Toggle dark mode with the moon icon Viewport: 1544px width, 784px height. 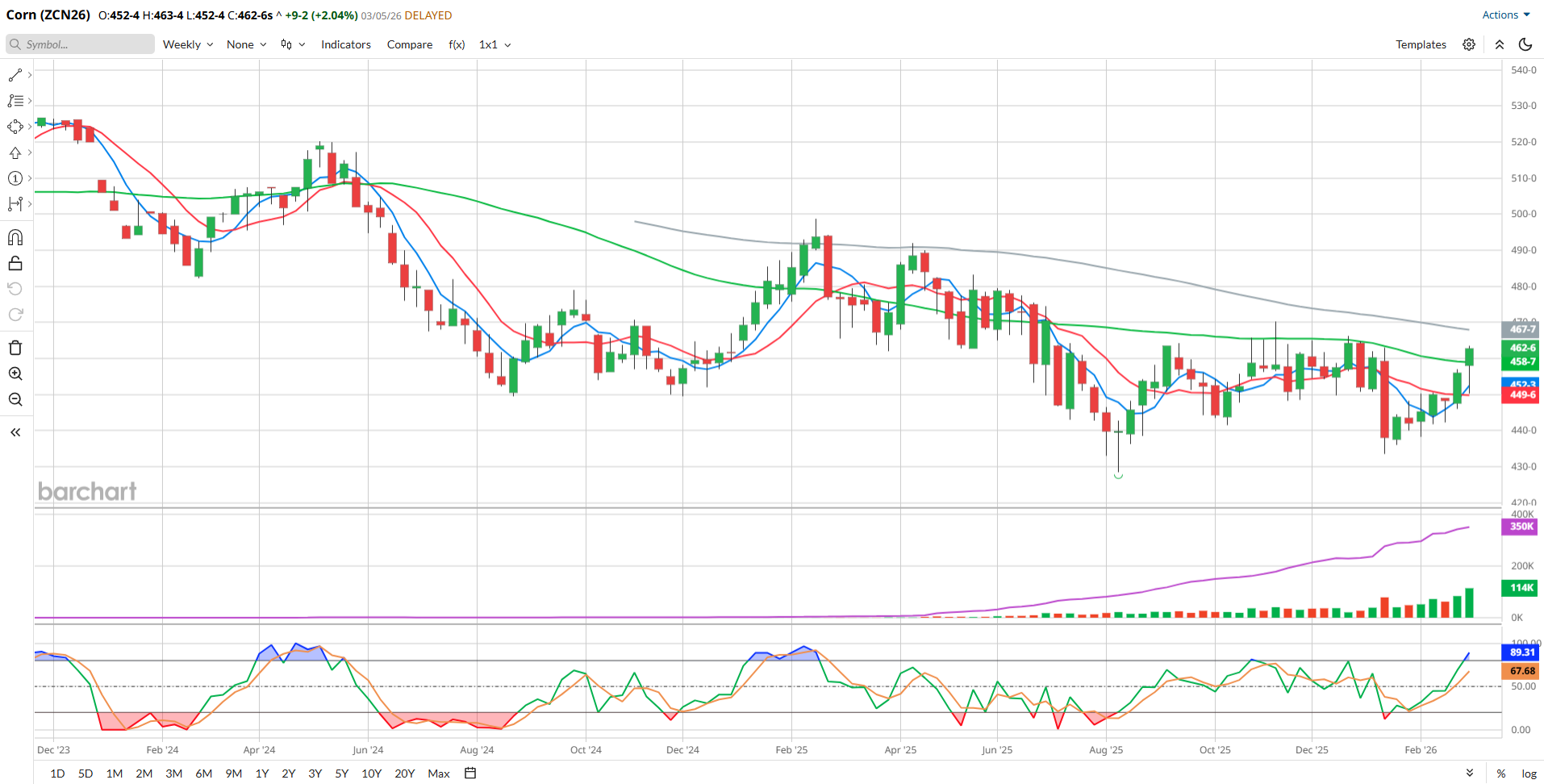pos(1525,44)
